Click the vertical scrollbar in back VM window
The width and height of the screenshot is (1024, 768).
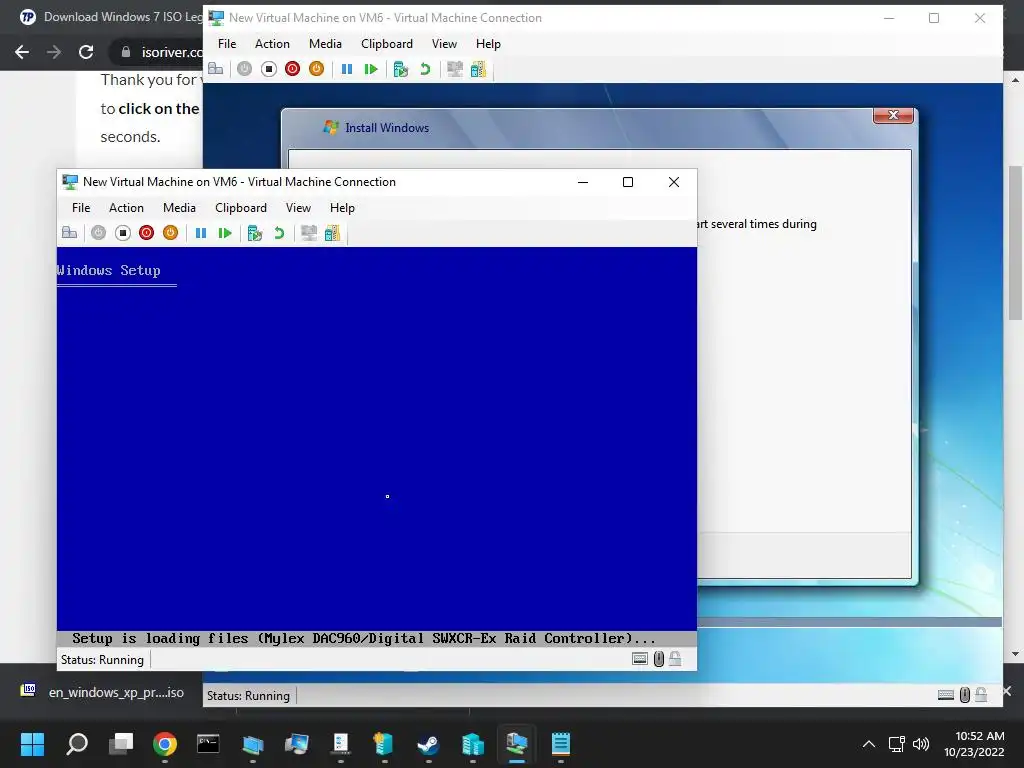(x=1015, y=242)
